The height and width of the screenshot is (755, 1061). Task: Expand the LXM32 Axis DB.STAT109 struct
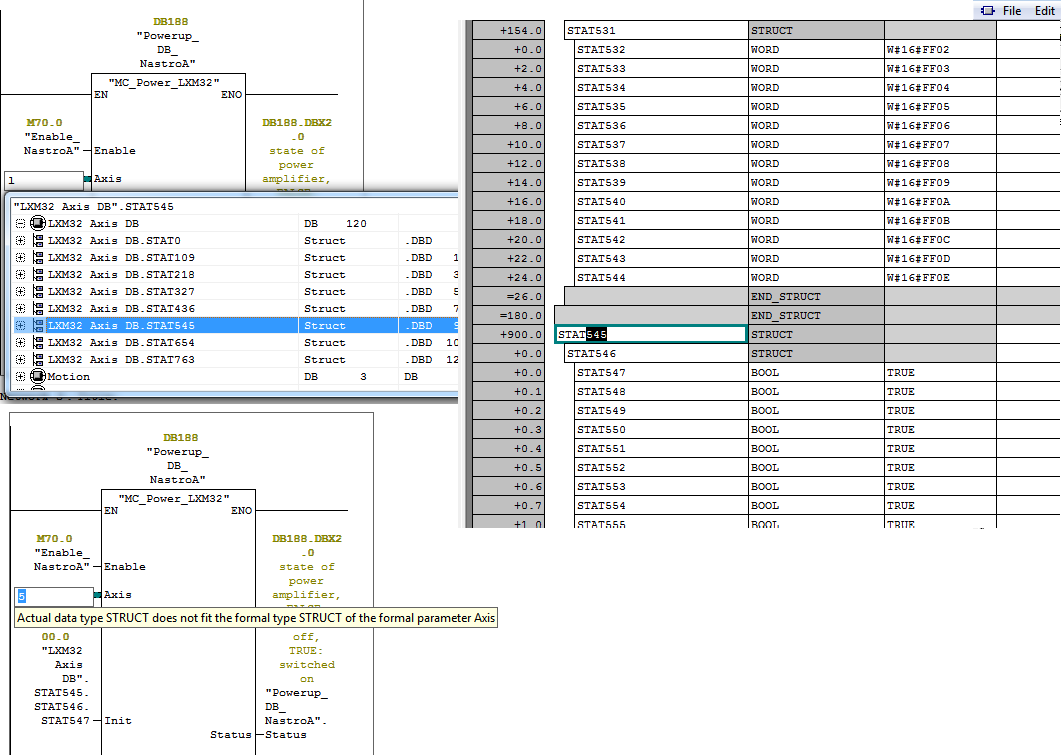click(x=20, y=258)
